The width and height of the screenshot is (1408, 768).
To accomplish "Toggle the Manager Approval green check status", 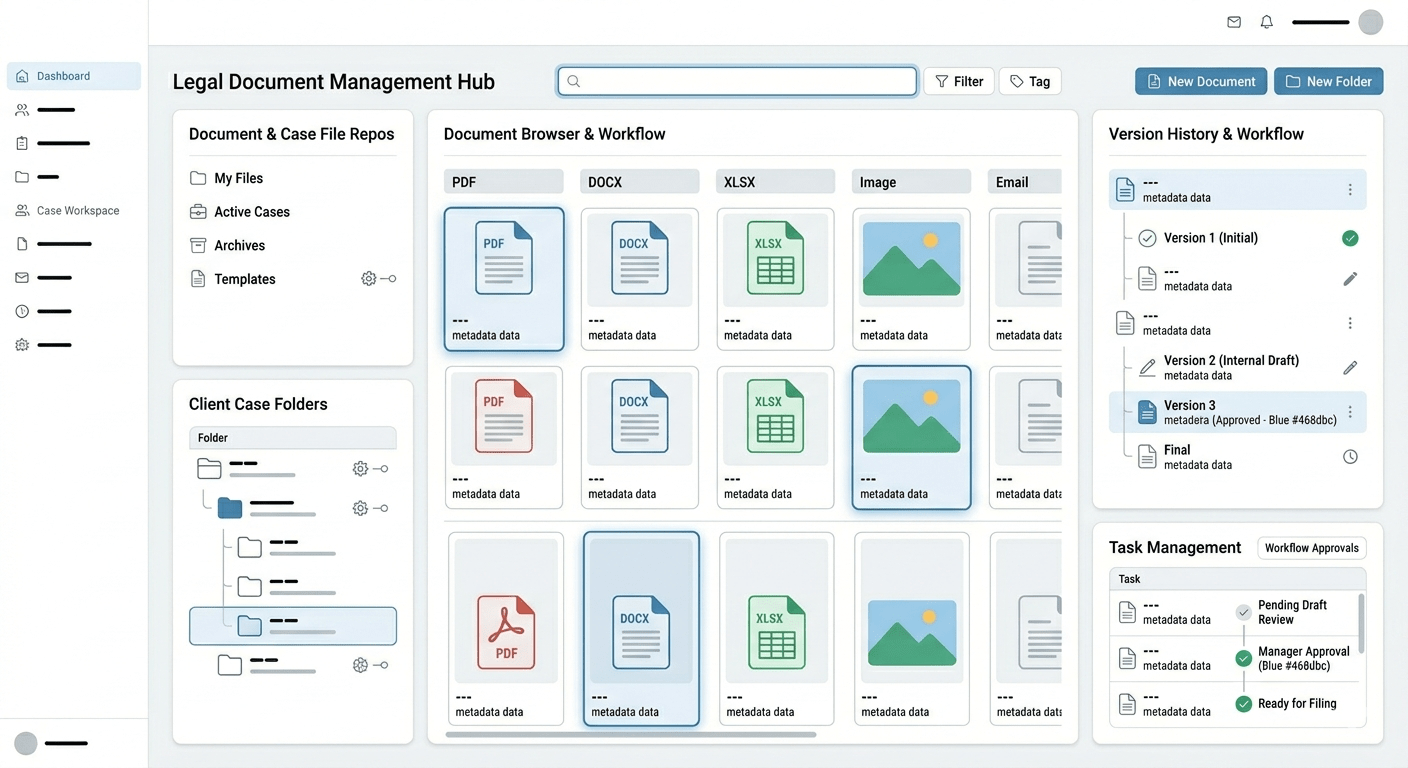I will coord(1244,658).
